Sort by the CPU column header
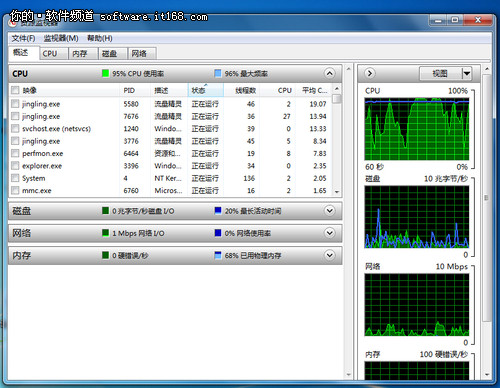The height and width of the screenshot is (388, 500). 278,90
